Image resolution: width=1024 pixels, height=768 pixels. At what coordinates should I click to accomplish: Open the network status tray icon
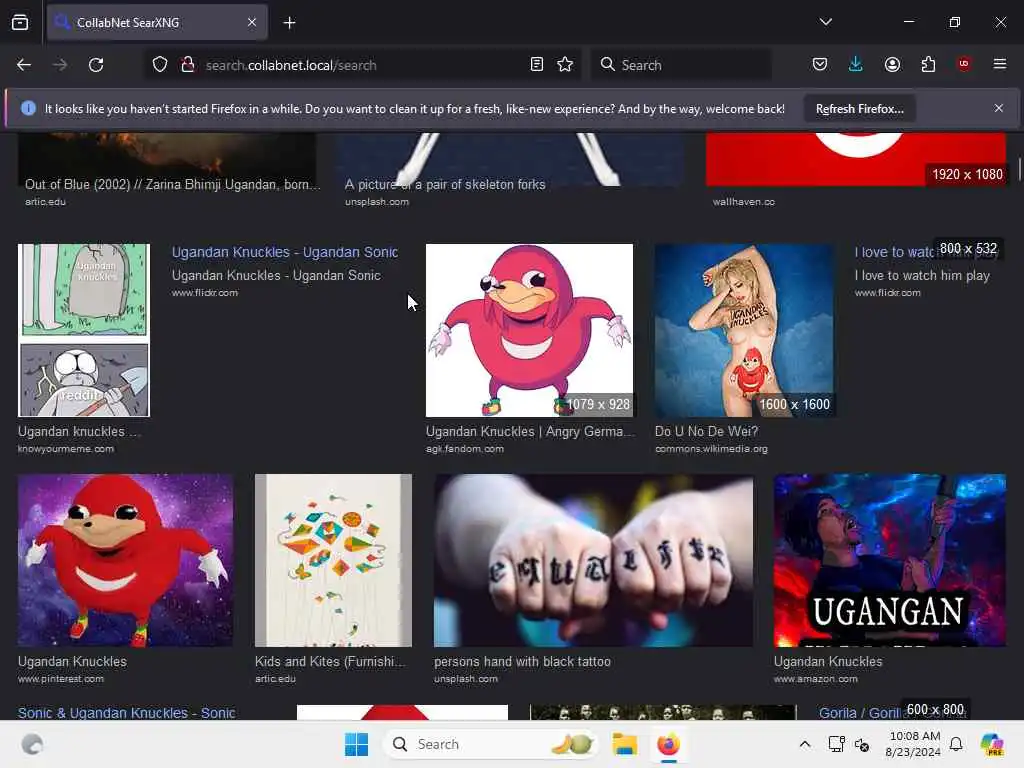(x=836, y=744)
